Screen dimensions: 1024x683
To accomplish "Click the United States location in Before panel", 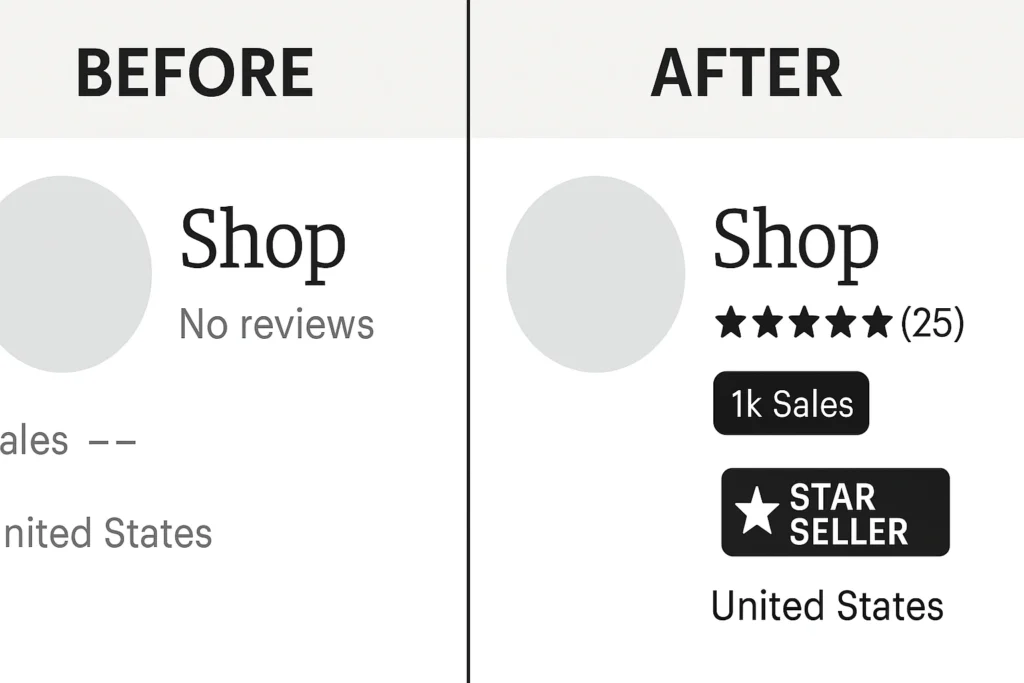I will click(x=105, y=533).
